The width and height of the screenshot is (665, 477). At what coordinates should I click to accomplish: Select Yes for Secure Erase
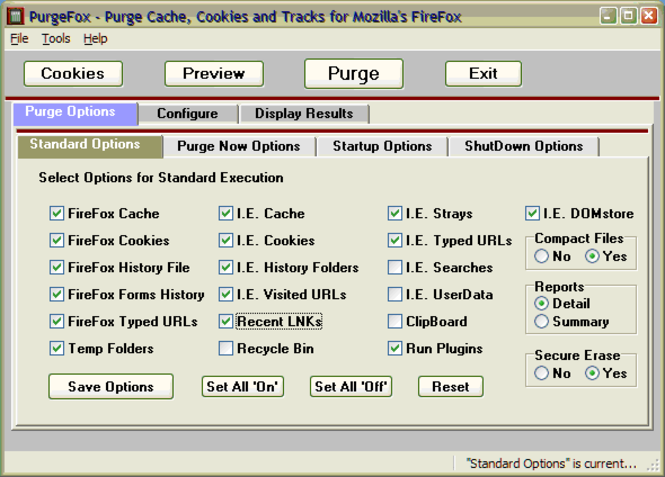click(x=592, y=373)
